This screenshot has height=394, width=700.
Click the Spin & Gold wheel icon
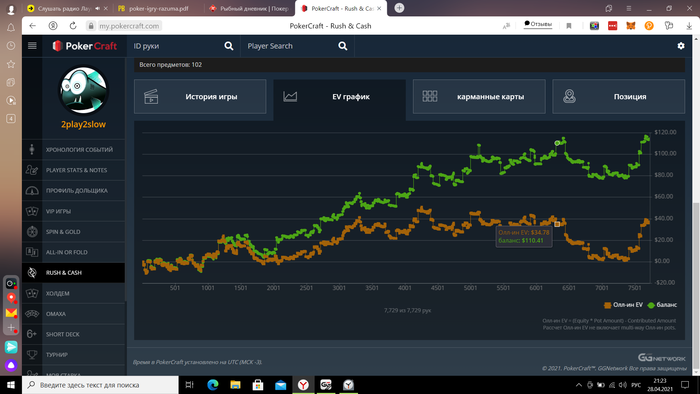coord(32,232)
